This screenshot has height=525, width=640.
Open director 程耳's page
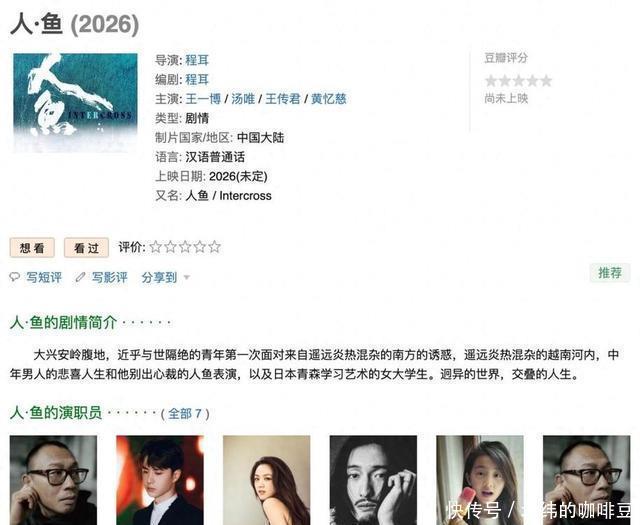pos(197,60)
